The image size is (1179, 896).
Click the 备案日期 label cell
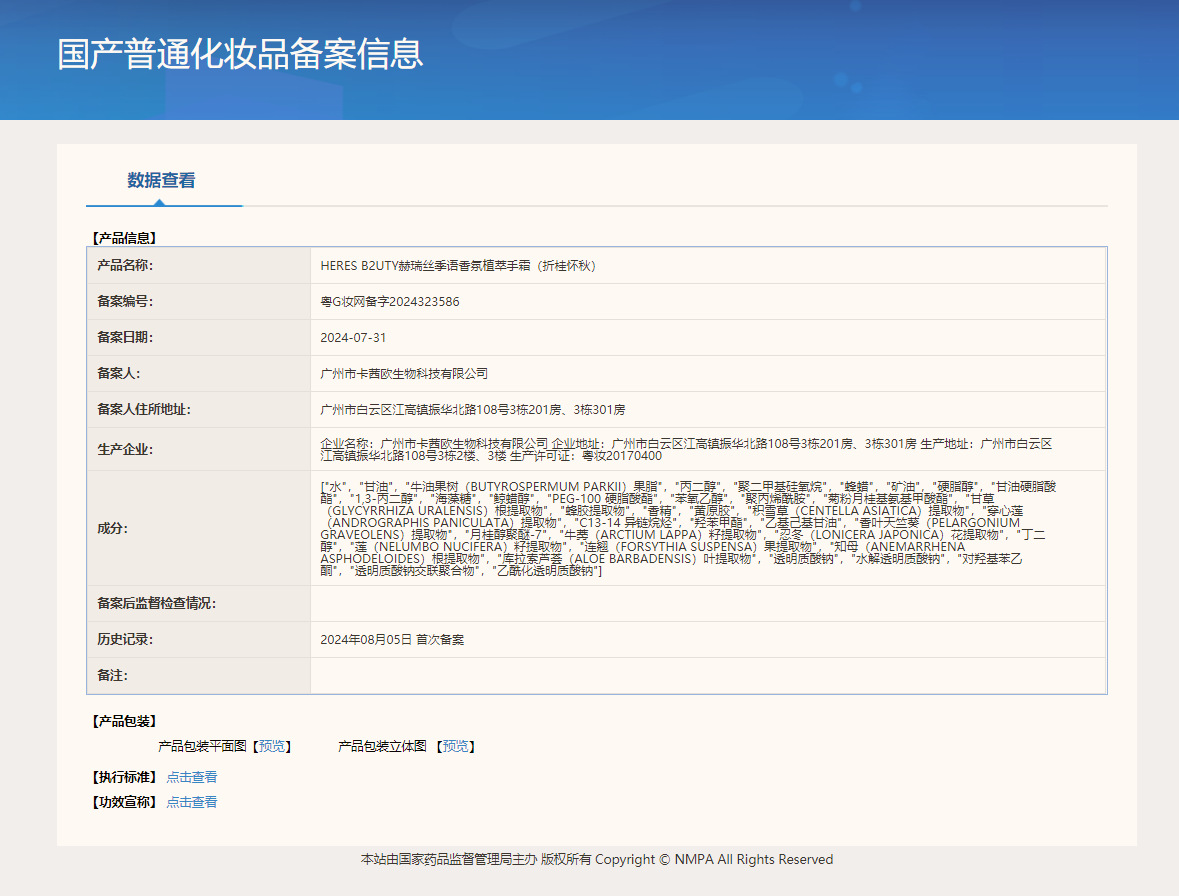[x=199, y=338]
